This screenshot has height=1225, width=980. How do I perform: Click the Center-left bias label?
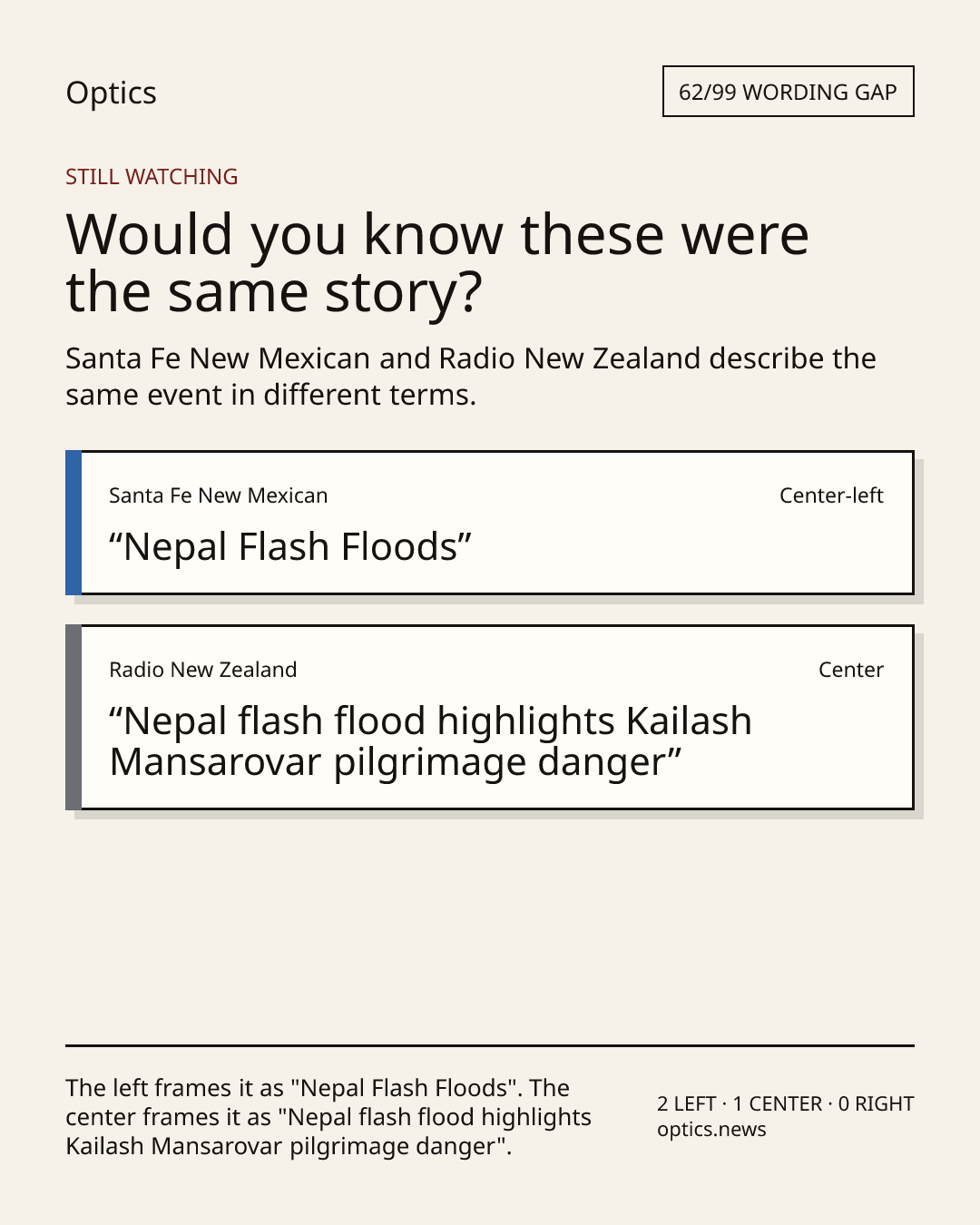coord(831,495)
